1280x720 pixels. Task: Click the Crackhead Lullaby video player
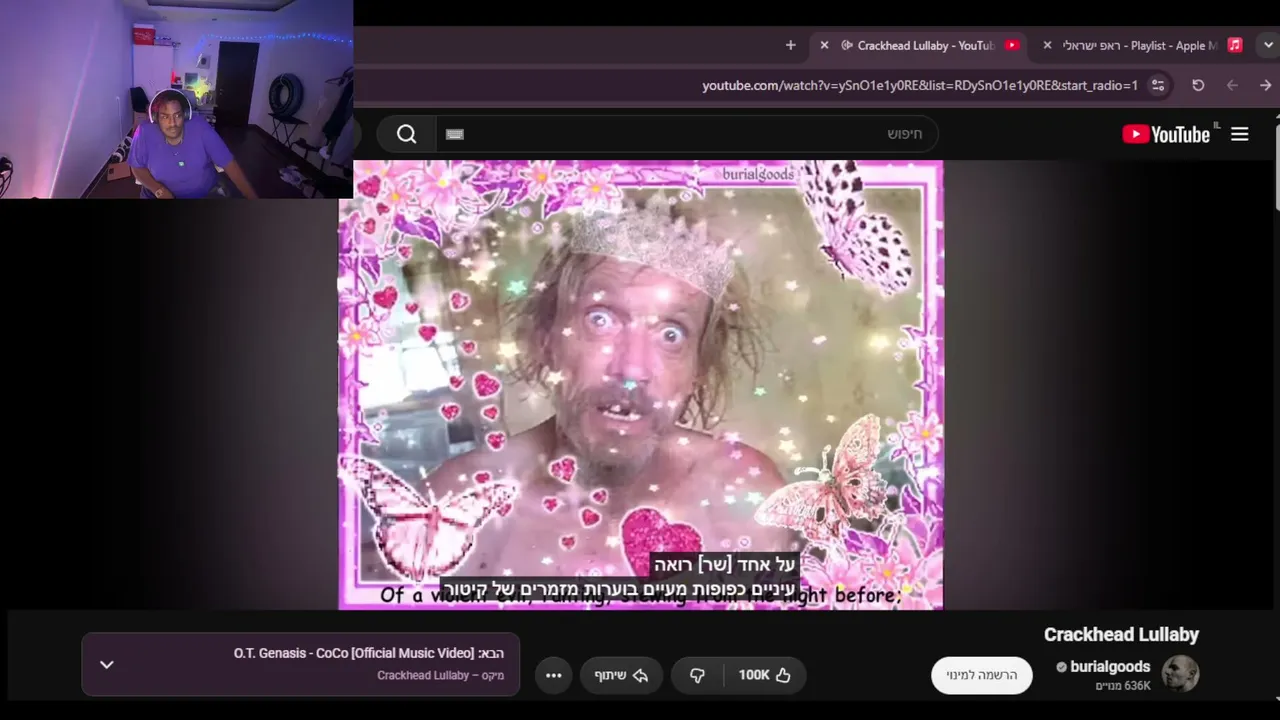coord(640,385)
